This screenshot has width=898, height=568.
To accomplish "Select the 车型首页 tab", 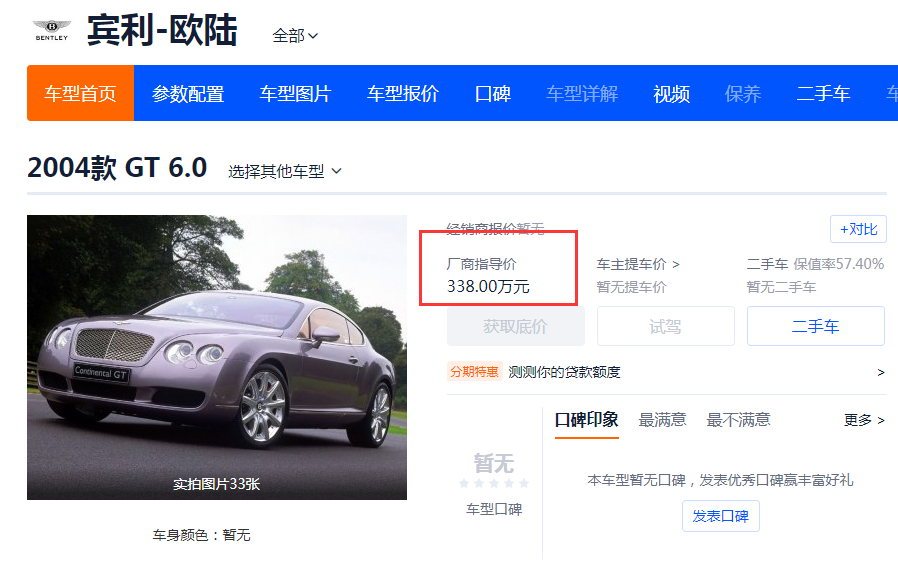I will tap(80, 93).
